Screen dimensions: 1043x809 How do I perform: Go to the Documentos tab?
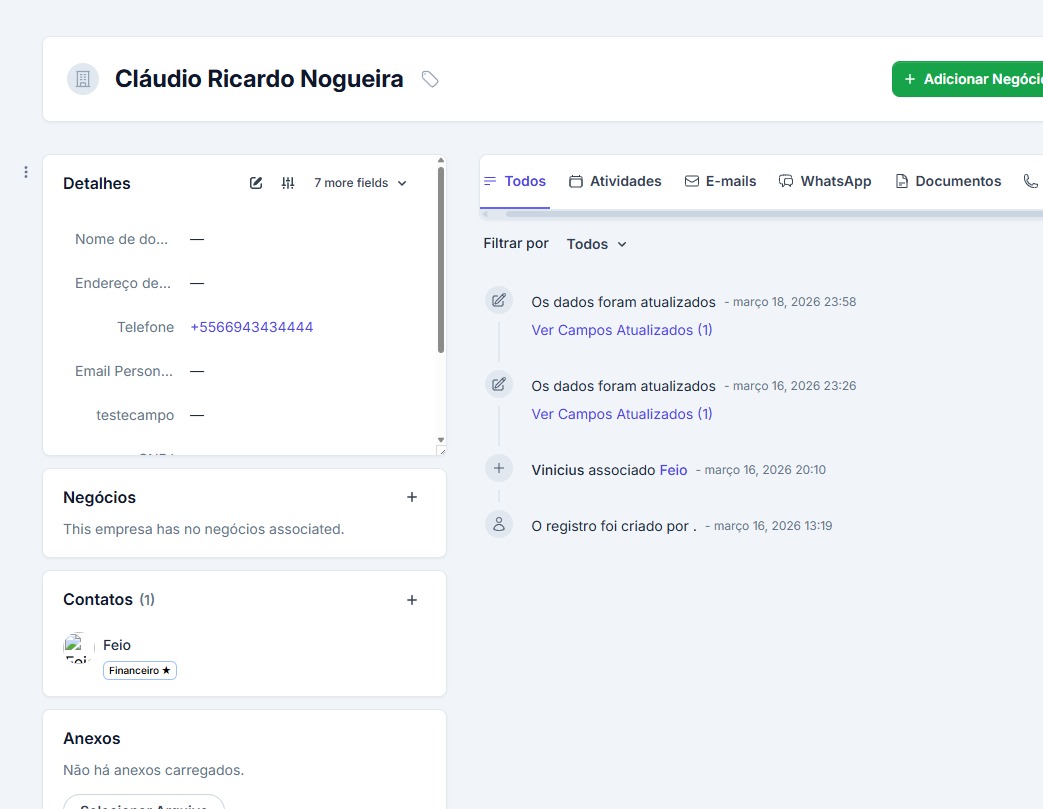[x=948, y=181]
